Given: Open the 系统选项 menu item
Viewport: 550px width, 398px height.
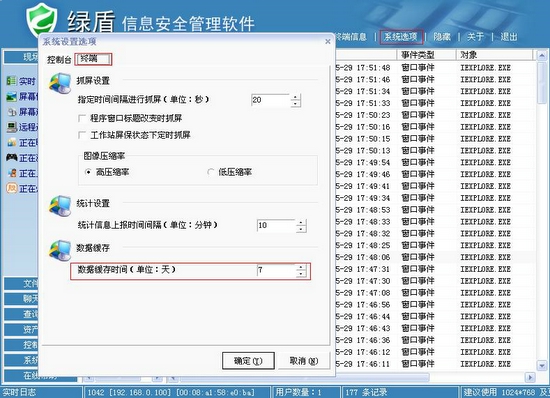Looking at the screenshot, I should pos(401,36).
